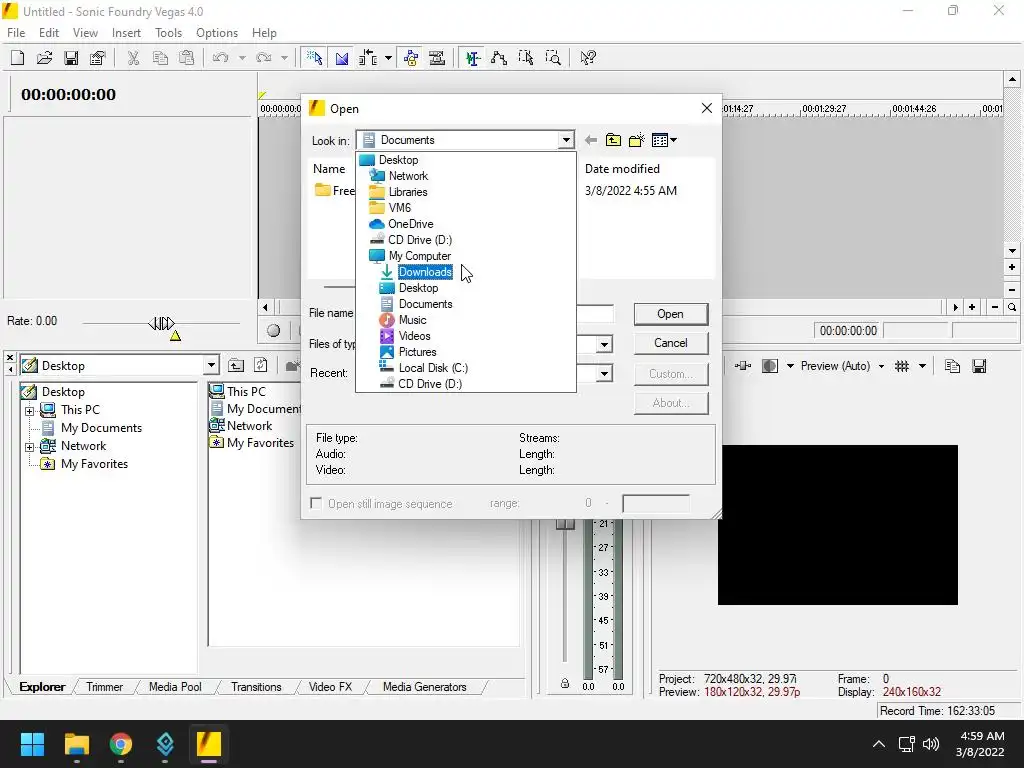1024x768 pixels.
Task: Click the Copy icon in the main toolbar
Action: 160,58
